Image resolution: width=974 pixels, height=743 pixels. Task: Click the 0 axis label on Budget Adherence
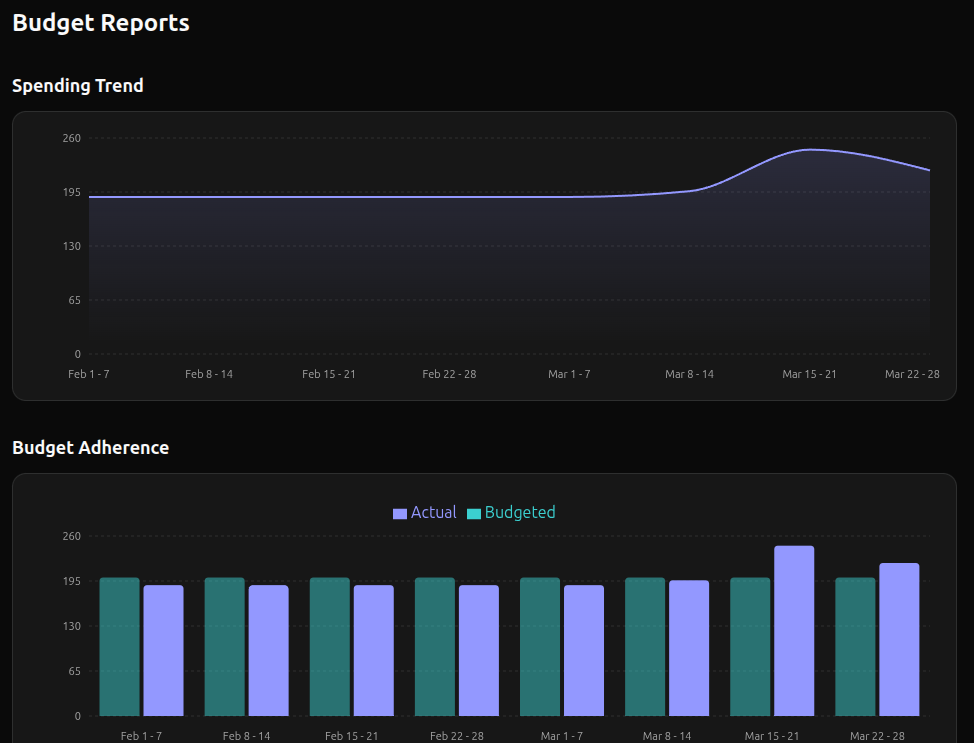click(x=77, y=716)
